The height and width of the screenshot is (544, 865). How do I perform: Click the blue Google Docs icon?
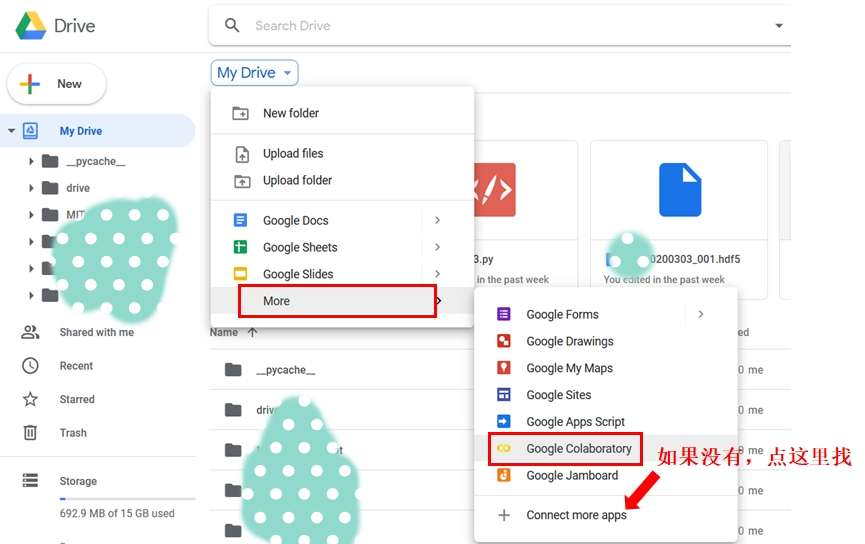(241, 220)
